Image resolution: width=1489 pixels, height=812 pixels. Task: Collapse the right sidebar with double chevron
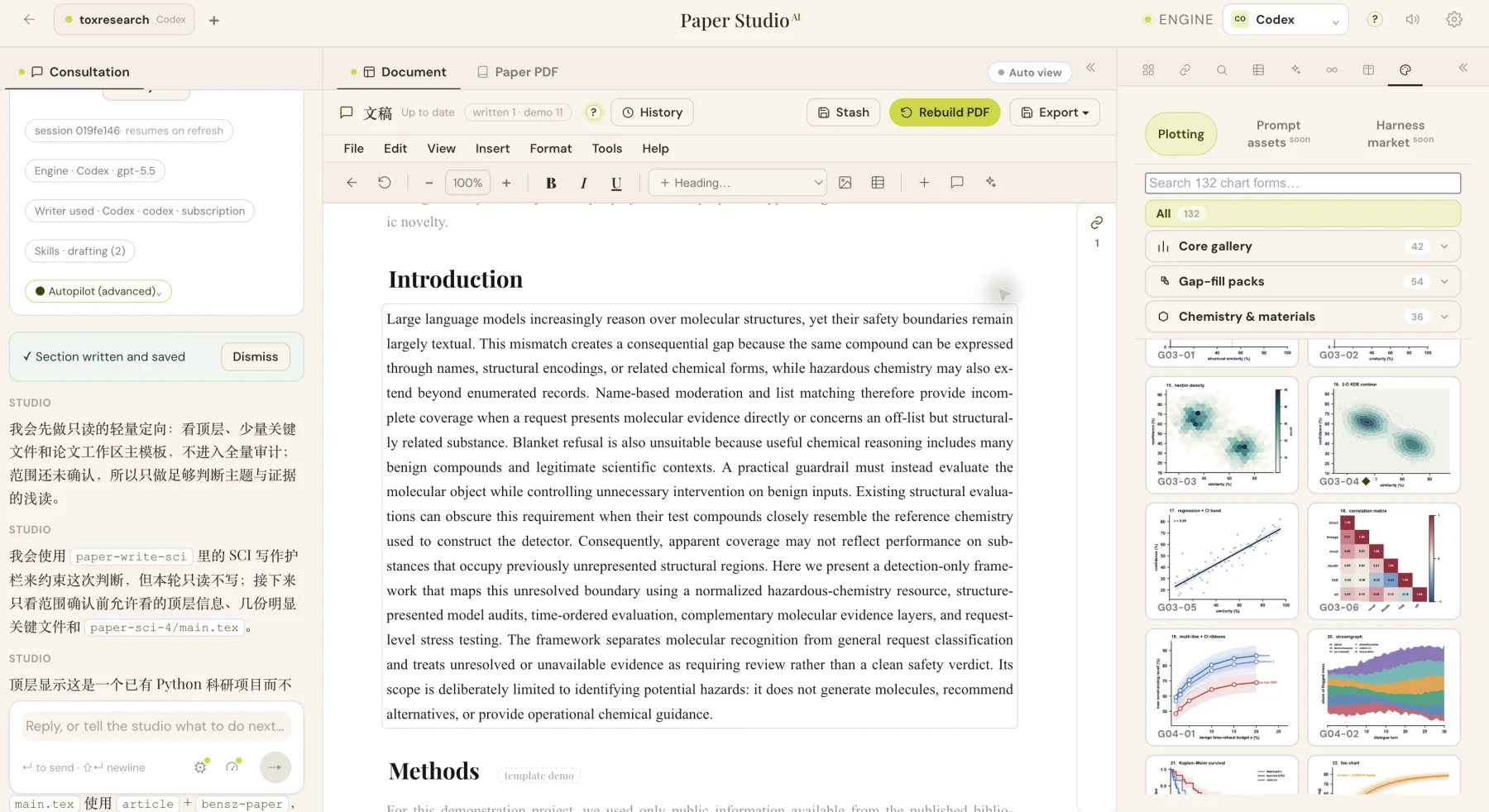(1463, 68)
